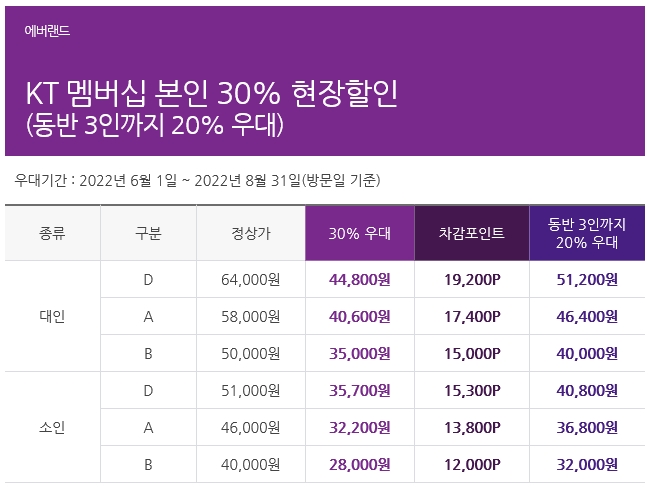Click the 15,000P deducted points cell
This screenshot has width=649, height=487.
pos(472,354)
